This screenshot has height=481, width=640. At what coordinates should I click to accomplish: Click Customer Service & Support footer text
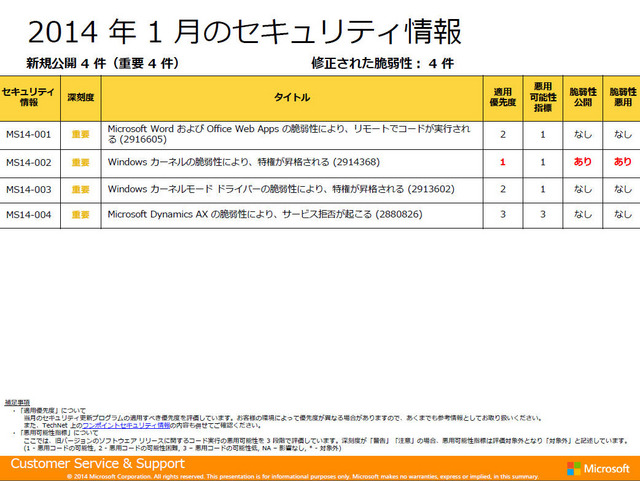point(98,463)
